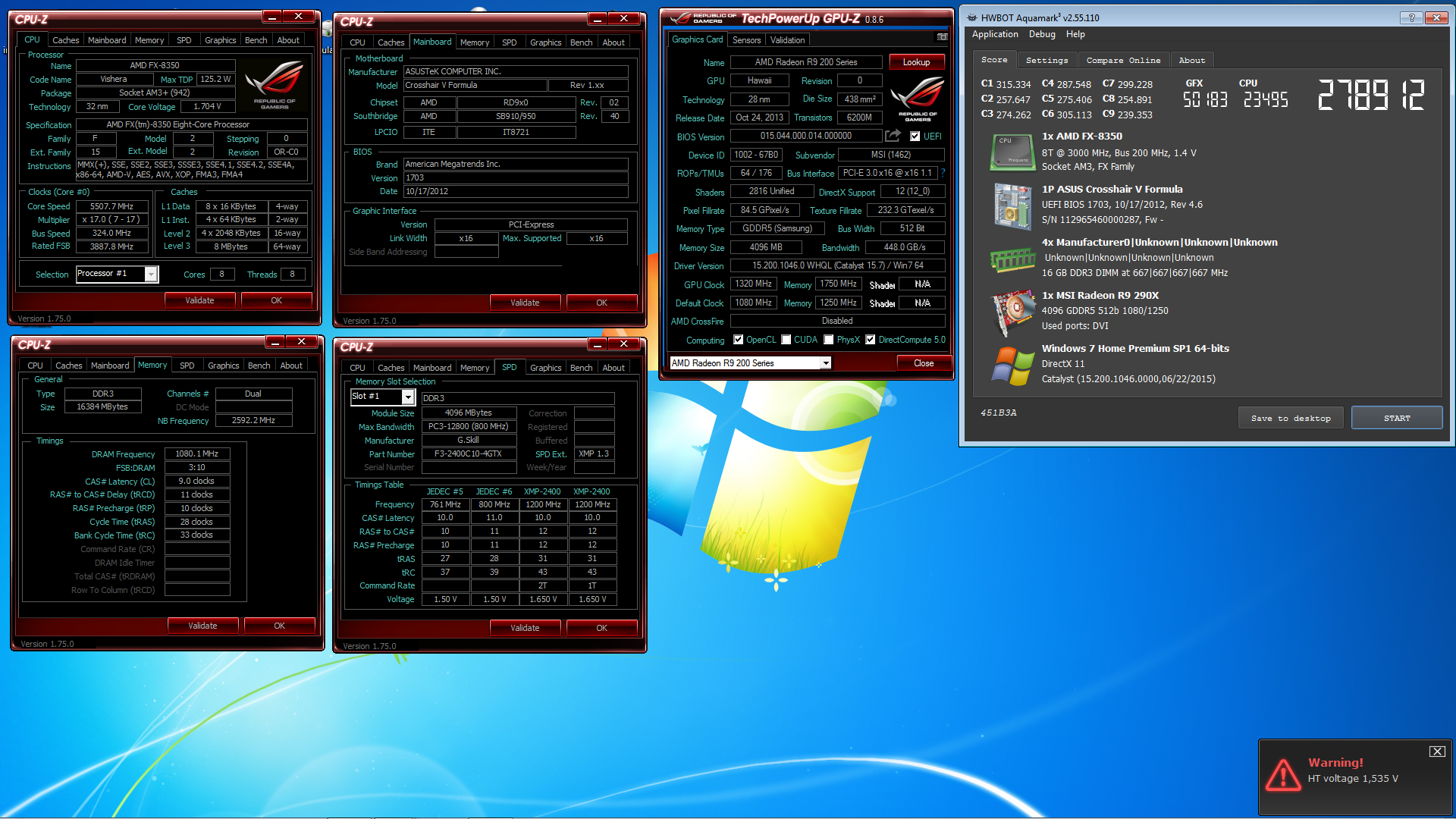Toggle the UEFI checkbox in GPU-Z

915,136
